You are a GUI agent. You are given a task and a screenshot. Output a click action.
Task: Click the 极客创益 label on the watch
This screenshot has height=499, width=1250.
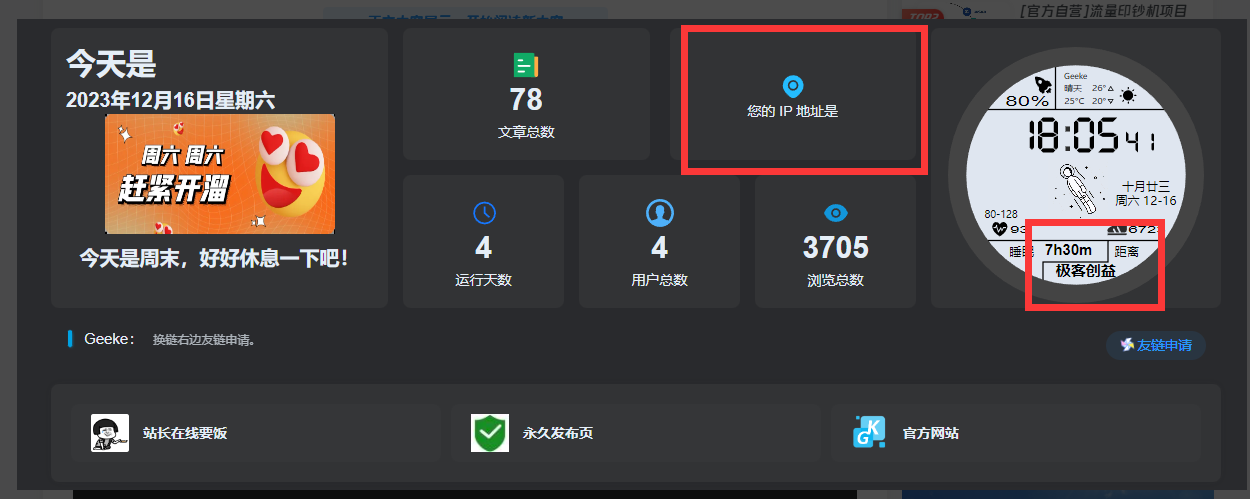[1085, 271]
